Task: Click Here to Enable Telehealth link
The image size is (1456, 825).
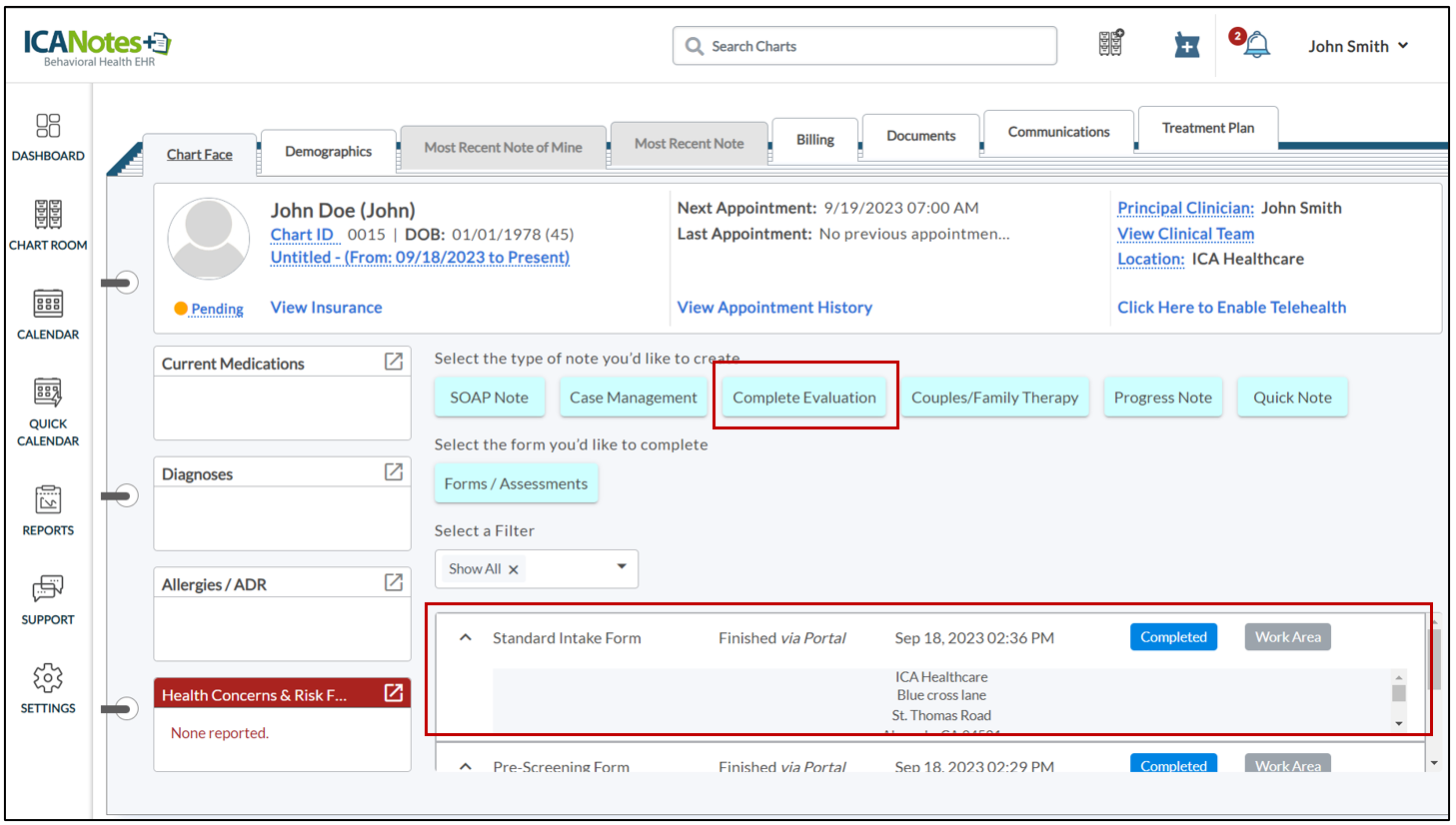Action: tap(1231, 308)
